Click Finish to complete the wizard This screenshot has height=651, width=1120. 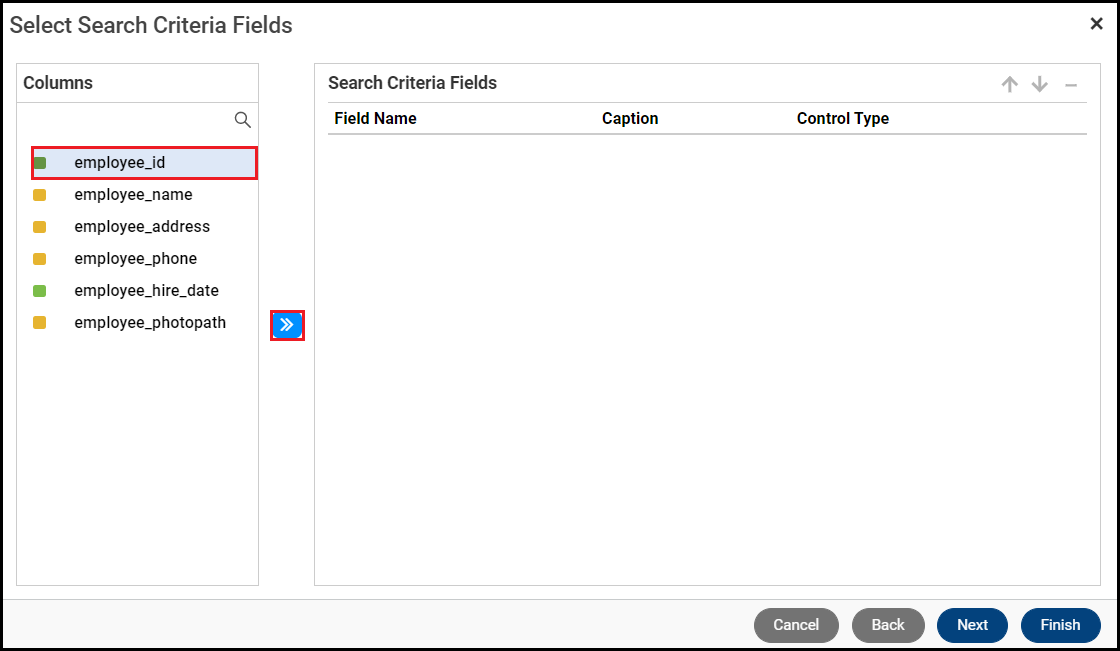1060,625
